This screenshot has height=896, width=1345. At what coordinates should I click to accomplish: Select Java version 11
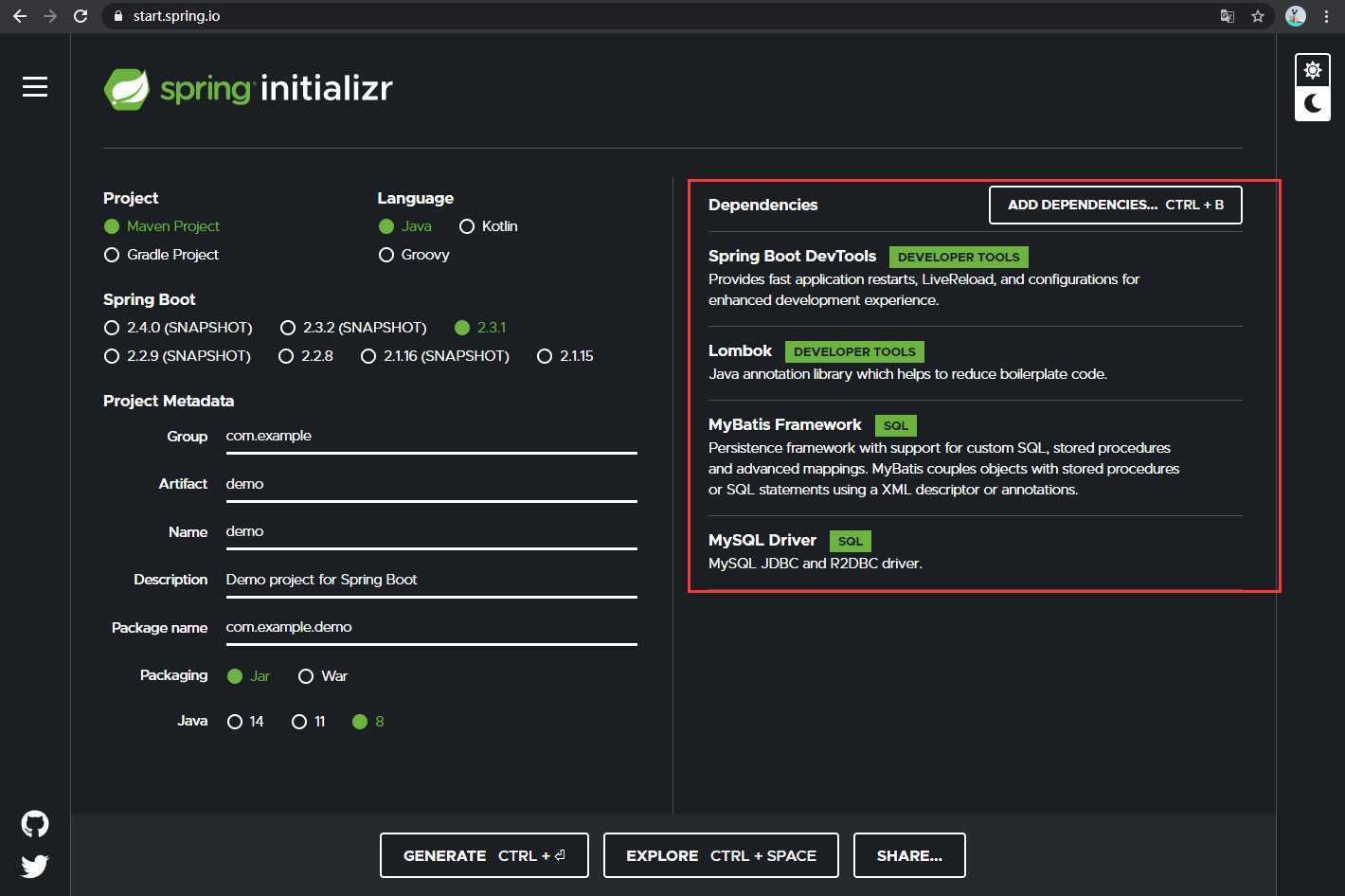309,722
